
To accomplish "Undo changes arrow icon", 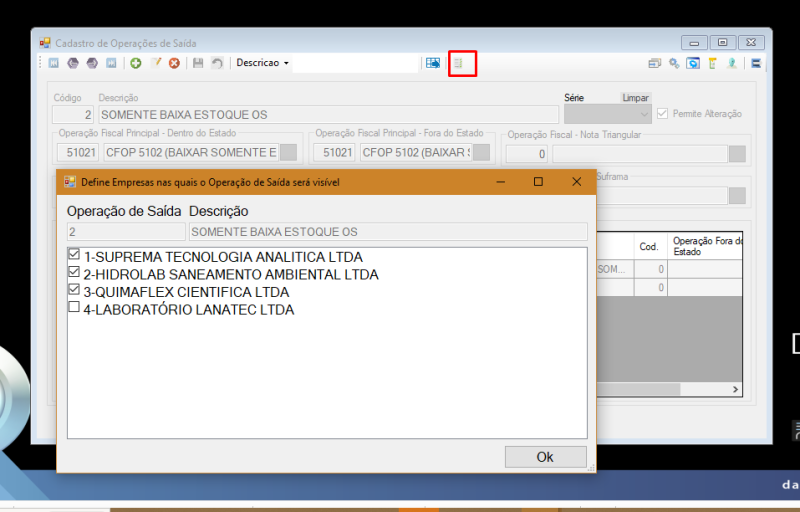I will click(217, 63).
